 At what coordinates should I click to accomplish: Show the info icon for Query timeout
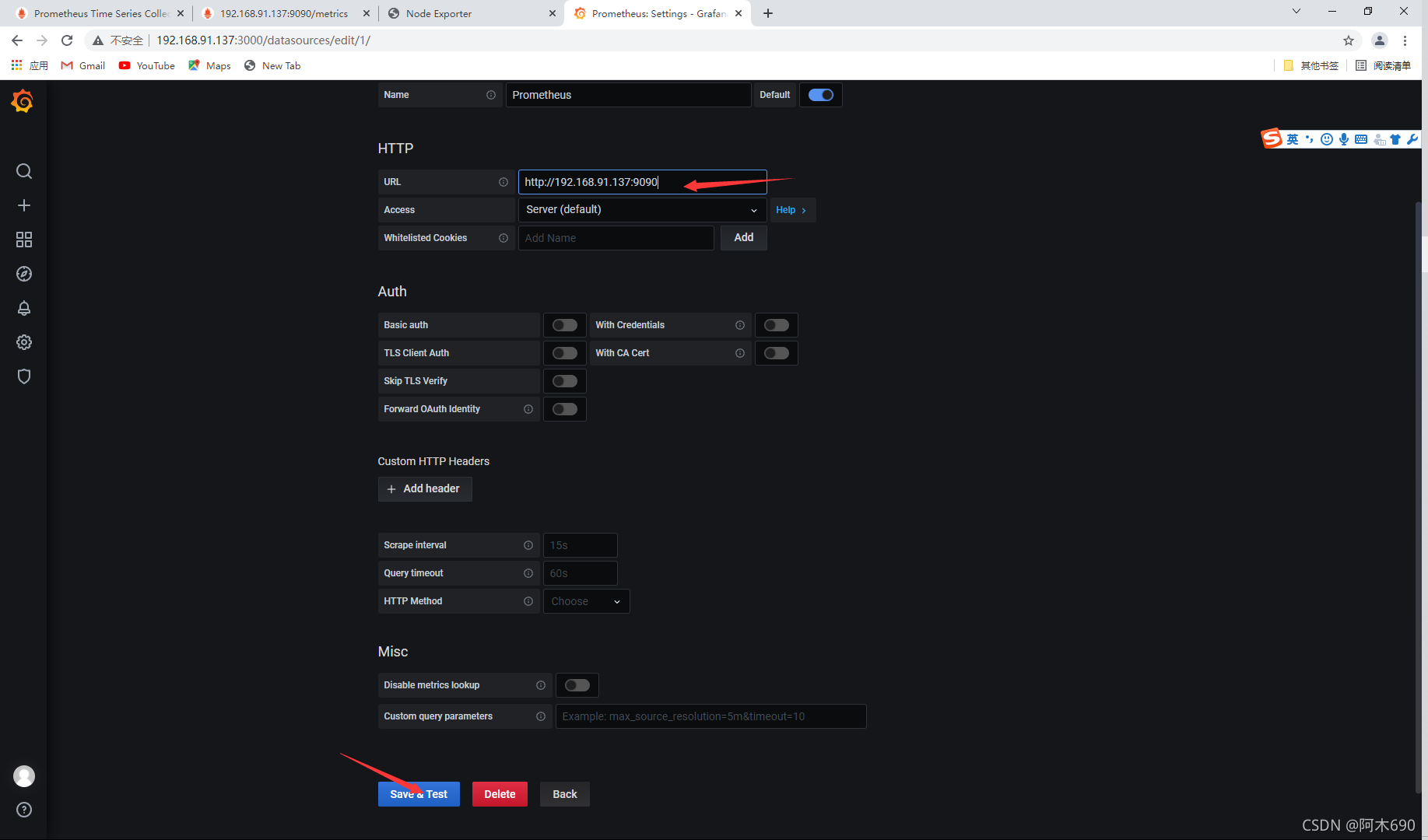528,573
